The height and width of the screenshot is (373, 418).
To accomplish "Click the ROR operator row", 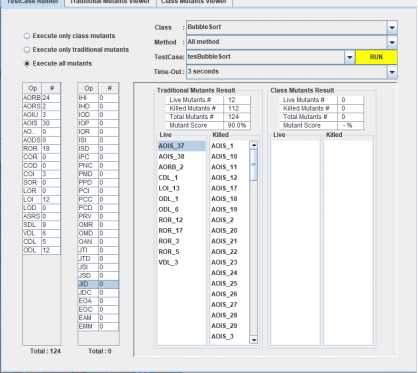I will click(42, 149).
